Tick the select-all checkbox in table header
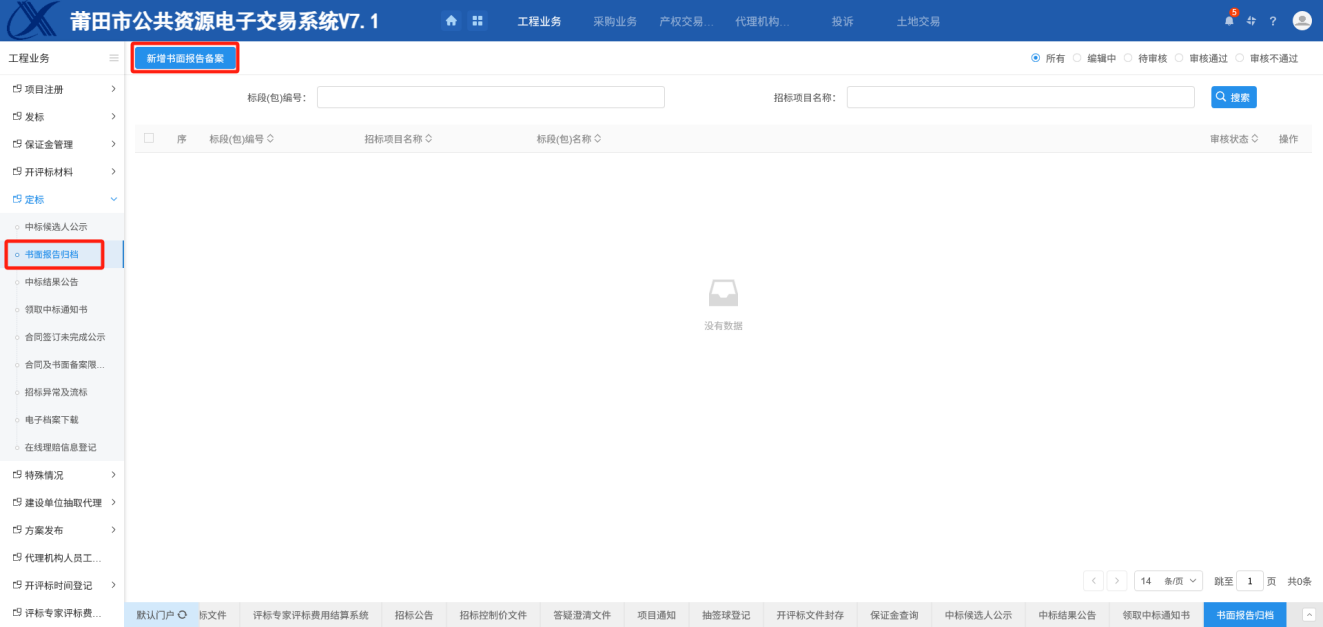Screen dimensions: 1323x627 tap(149, 138)
